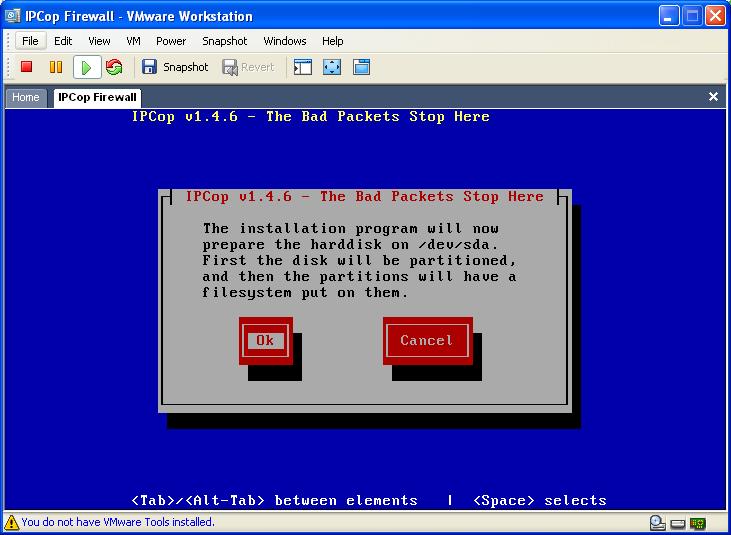Cancel the harddisk preparation dialog
The width and height of the screenshot is (731, 535).
[x=428, y=341]
